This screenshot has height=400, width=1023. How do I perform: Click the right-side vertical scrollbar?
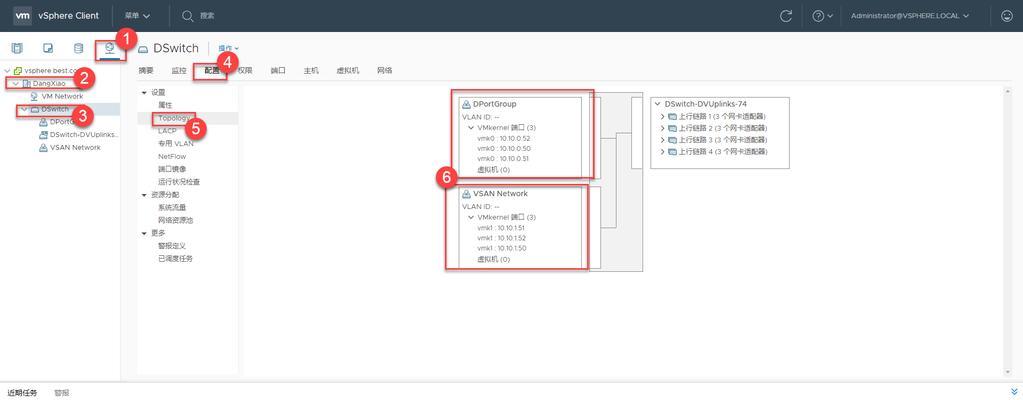[1006, 231]
